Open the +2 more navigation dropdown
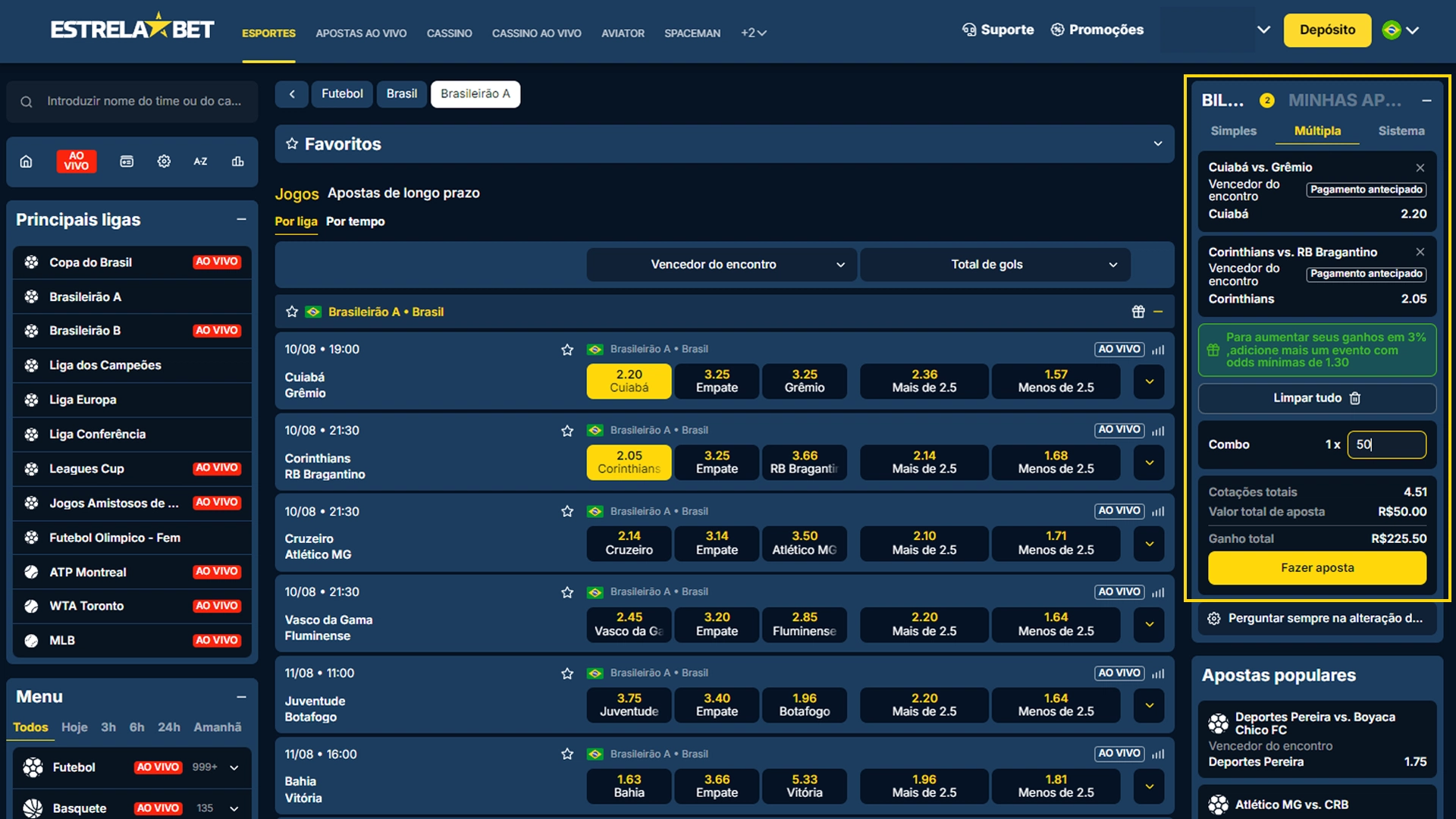 pos(754,33)
